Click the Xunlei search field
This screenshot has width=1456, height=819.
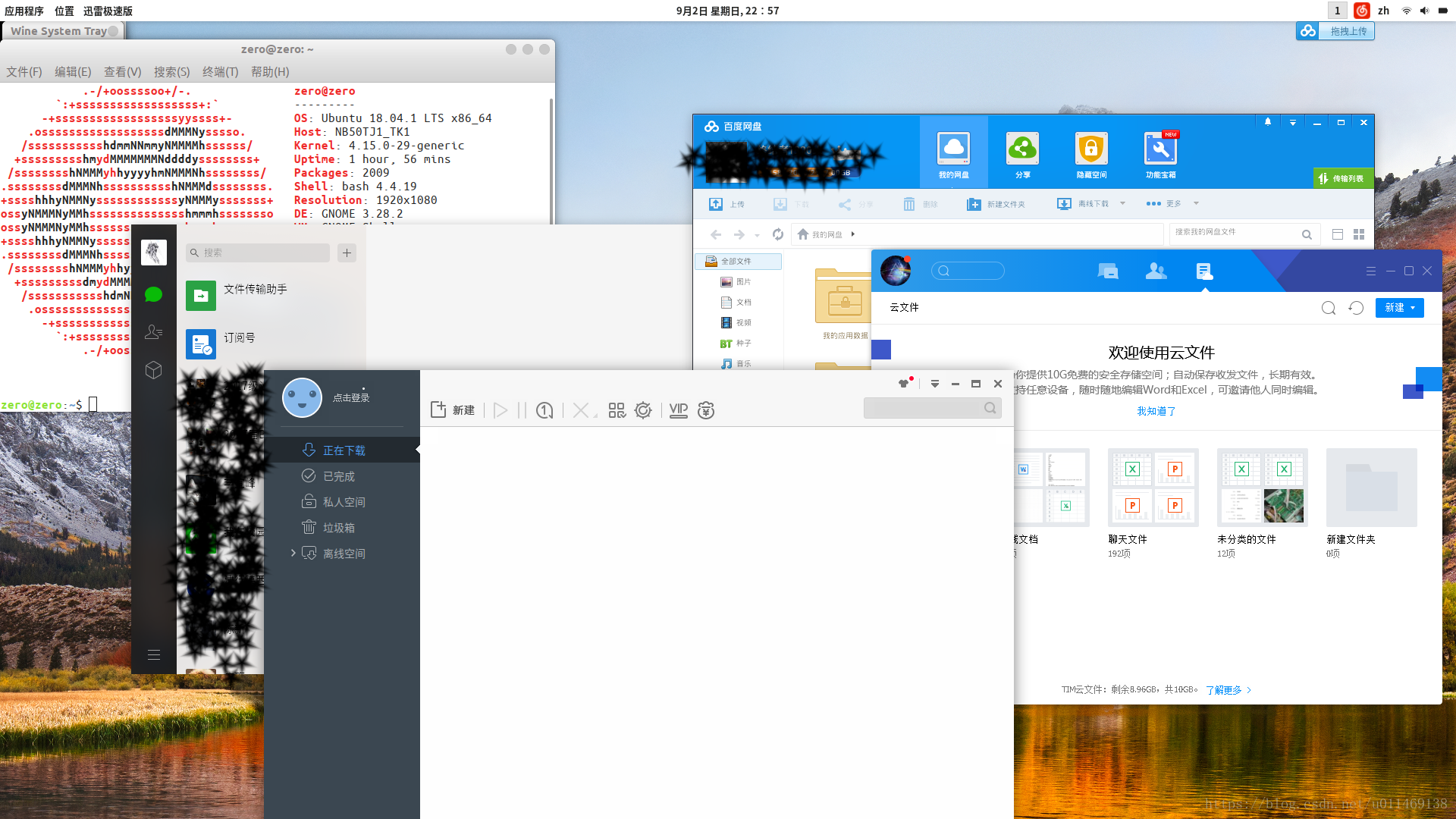[933, 408]
